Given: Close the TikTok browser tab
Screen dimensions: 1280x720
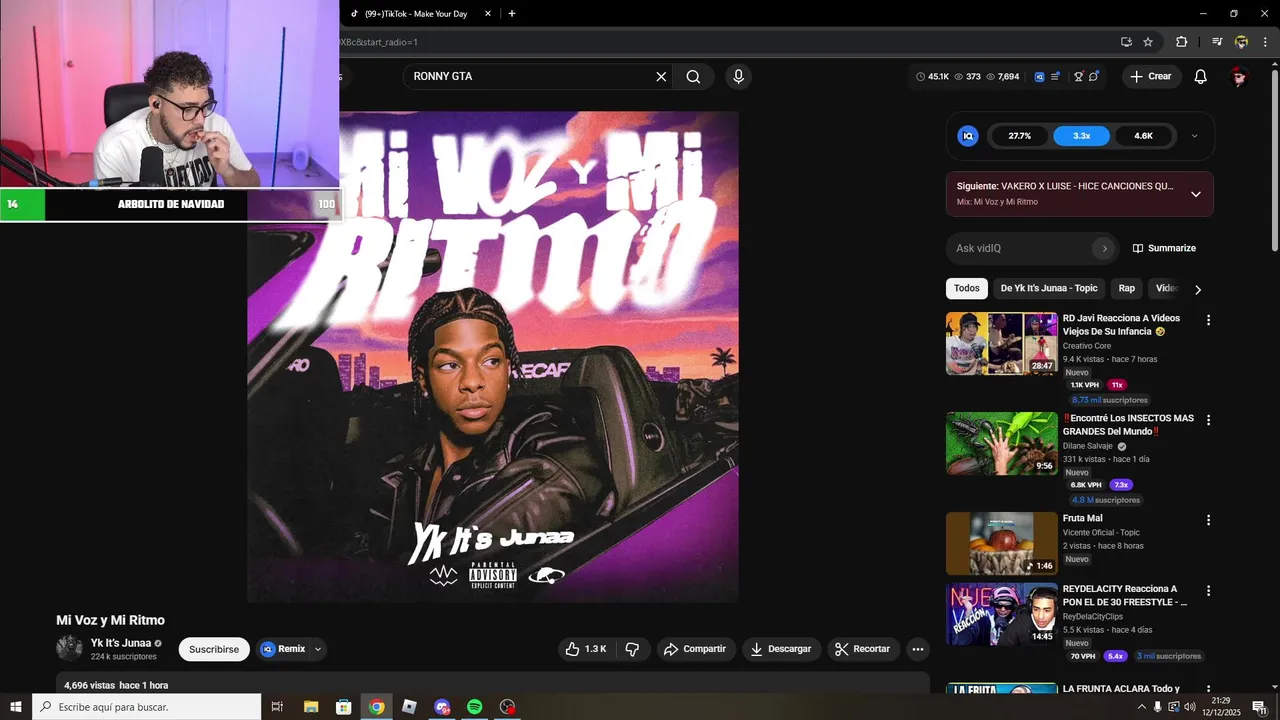Looking at the screenshot, I should (488, 14).
